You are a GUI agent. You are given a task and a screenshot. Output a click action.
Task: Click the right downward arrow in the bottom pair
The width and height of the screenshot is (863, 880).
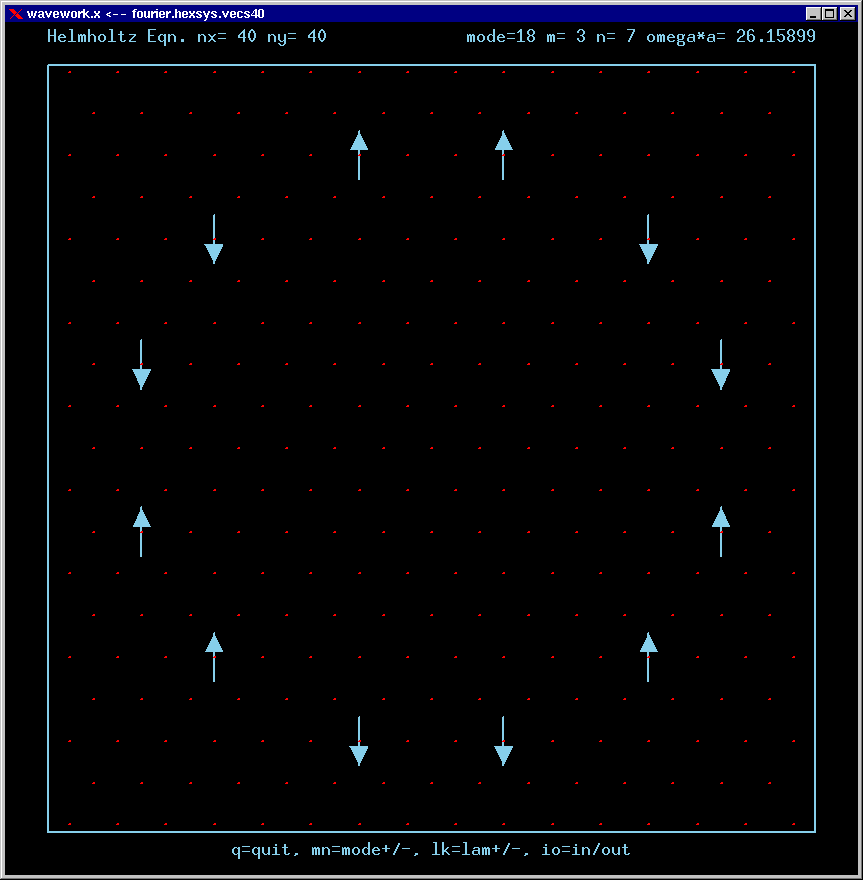pos(503,741)
